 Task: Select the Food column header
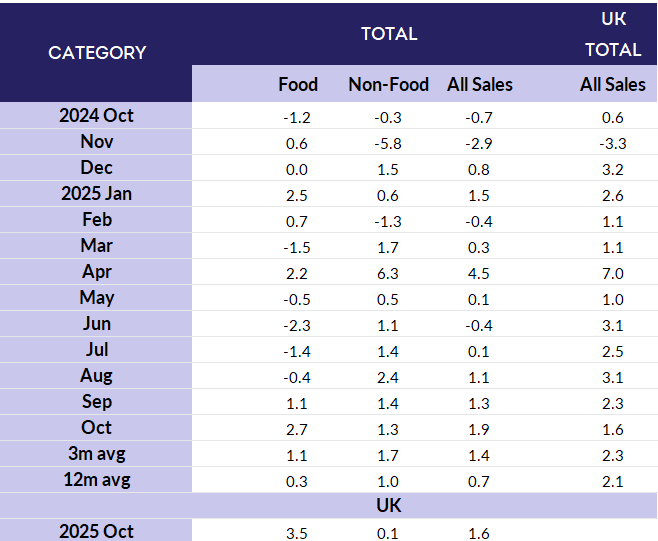[298, 85]
